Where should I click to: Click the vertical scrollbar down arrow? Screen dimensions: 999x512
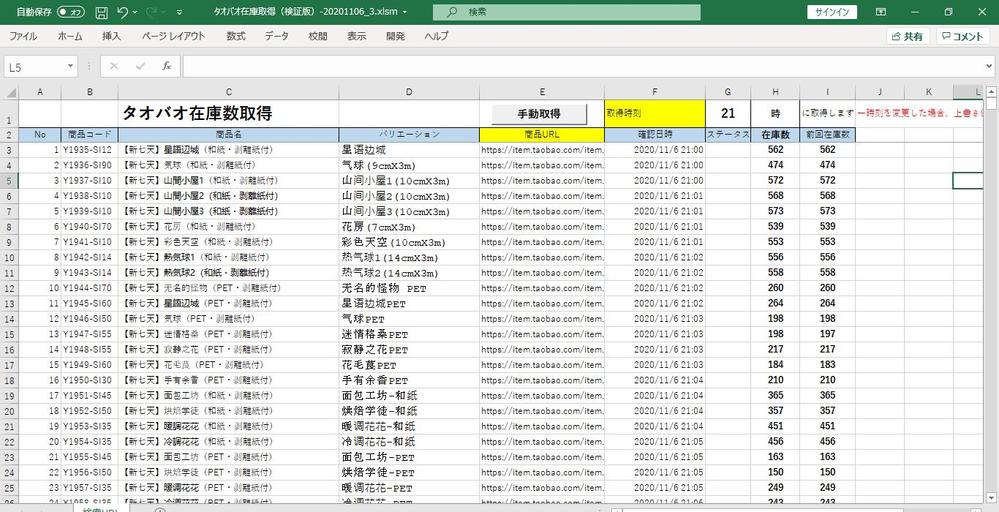coord(991,496)
